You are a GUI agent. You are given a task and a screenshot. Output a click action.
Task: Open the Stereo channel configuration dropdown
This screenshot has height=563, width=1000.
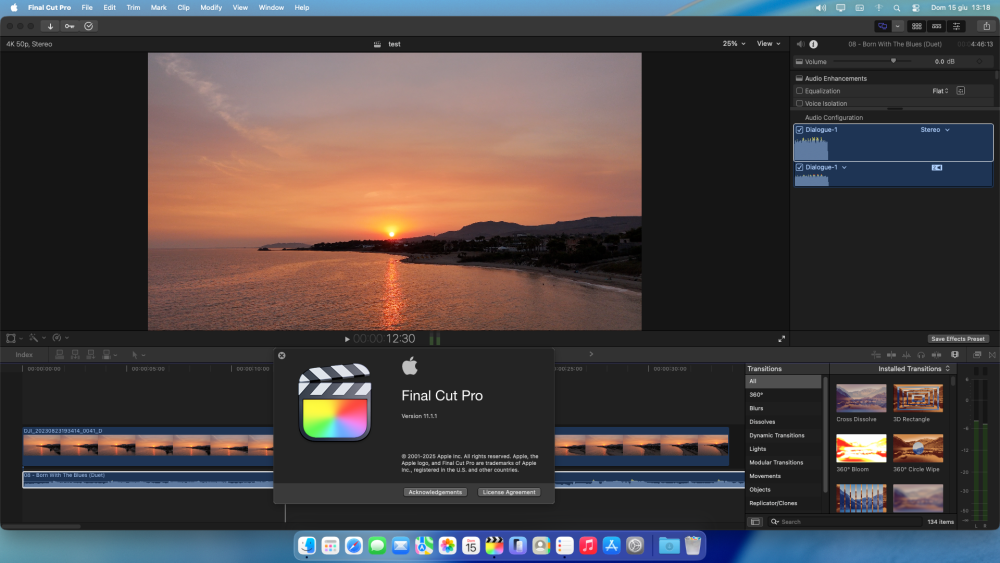935,129
